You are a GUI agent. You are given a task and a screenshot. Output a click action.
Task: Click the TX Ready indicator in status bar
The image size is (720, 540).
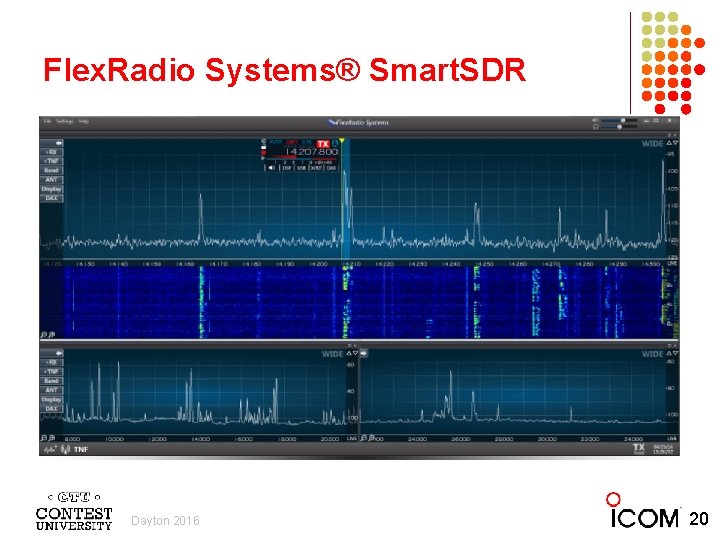point(639,448)
